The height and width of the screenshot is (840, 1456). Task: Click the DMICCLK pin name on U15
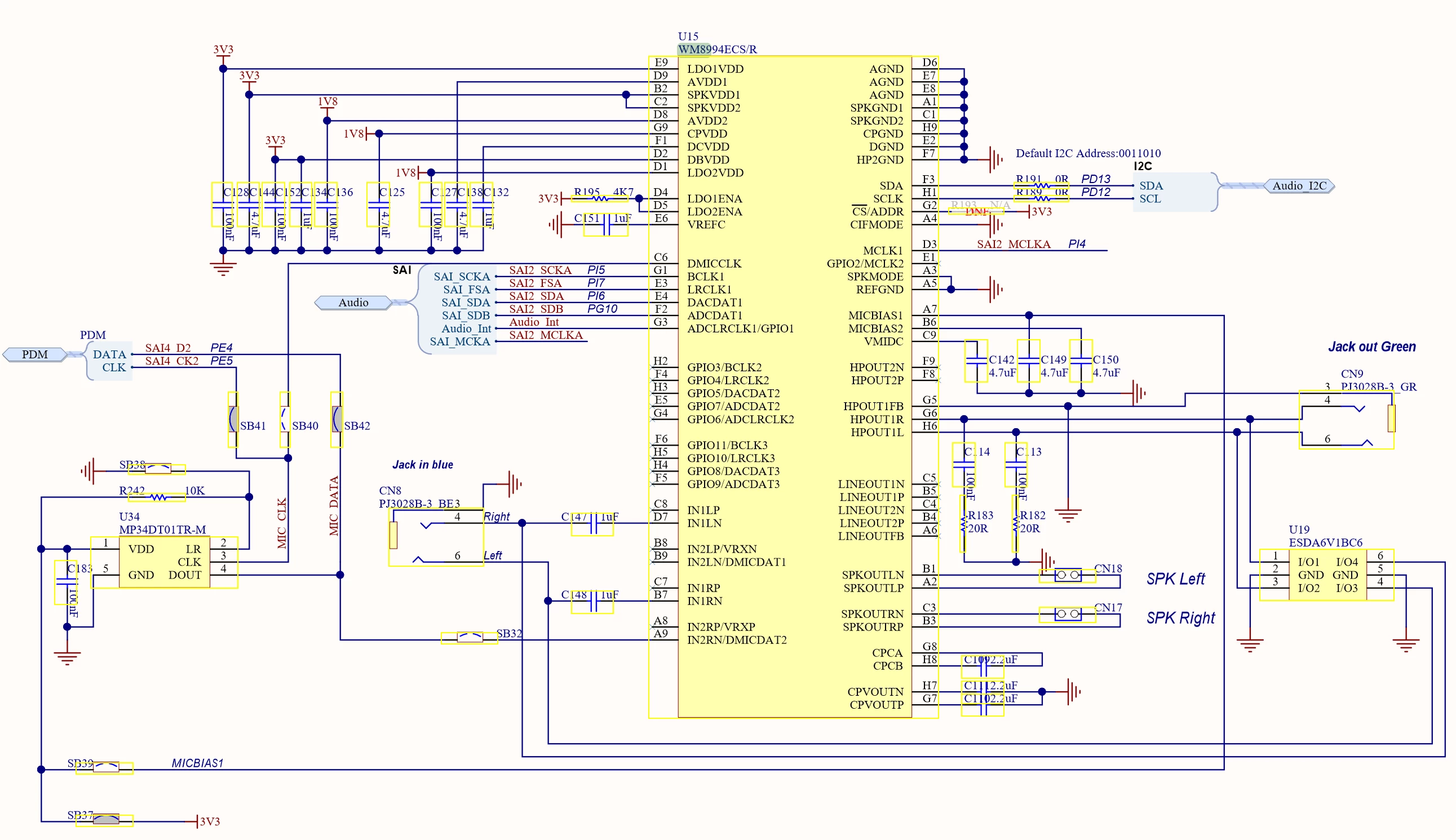tap(714, 264)
